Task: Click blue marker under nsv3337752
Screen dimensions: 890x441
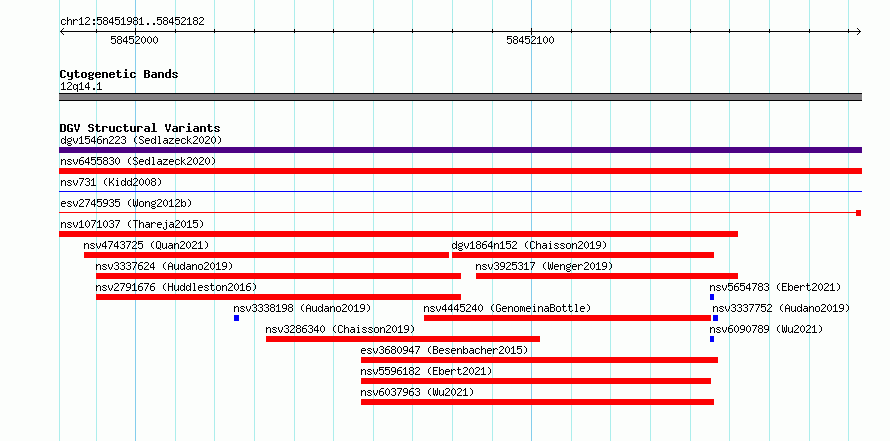Action: pyautogui.click(x=715, y=318)
